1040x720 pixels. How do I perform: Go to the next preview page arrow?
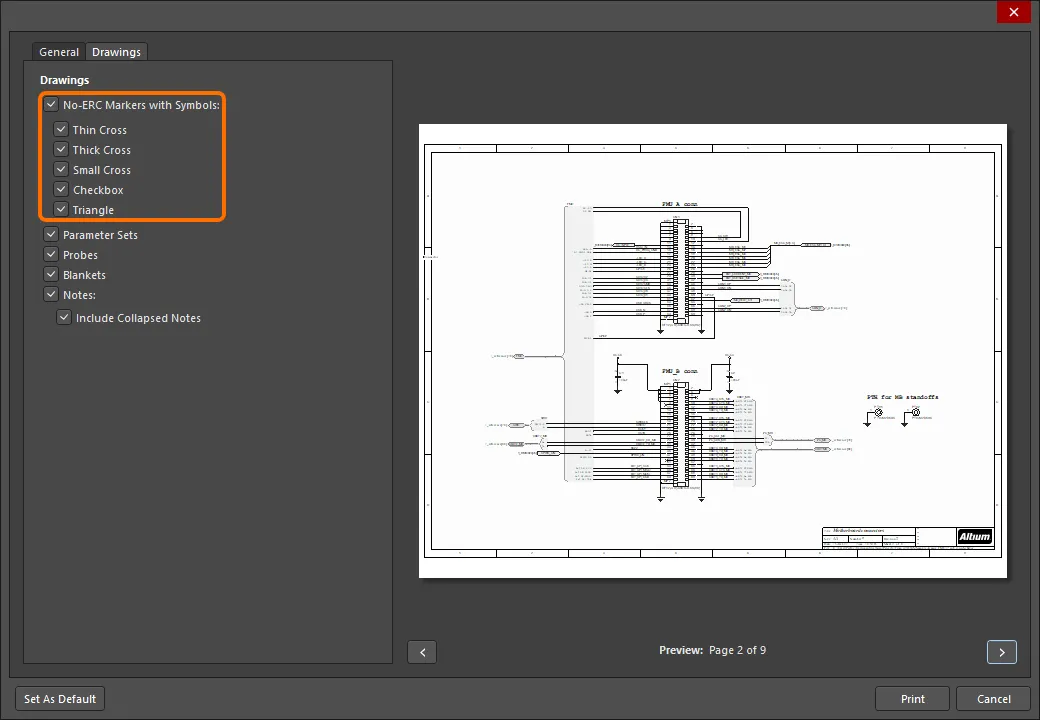(x=1002, y=652)
